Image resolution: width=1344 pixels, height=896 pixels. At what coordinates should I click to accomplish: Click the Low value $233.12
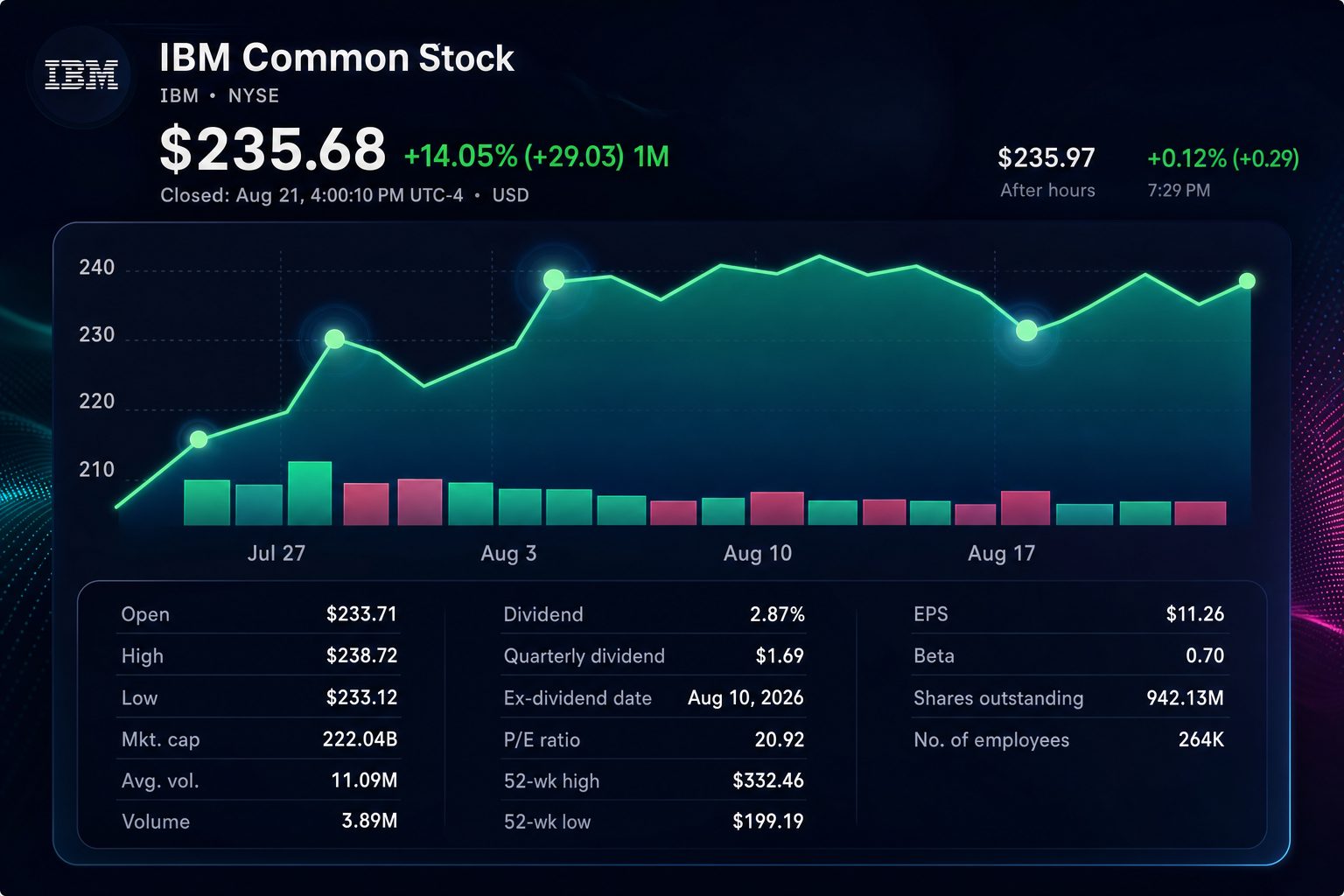click(x=361, y=697)
